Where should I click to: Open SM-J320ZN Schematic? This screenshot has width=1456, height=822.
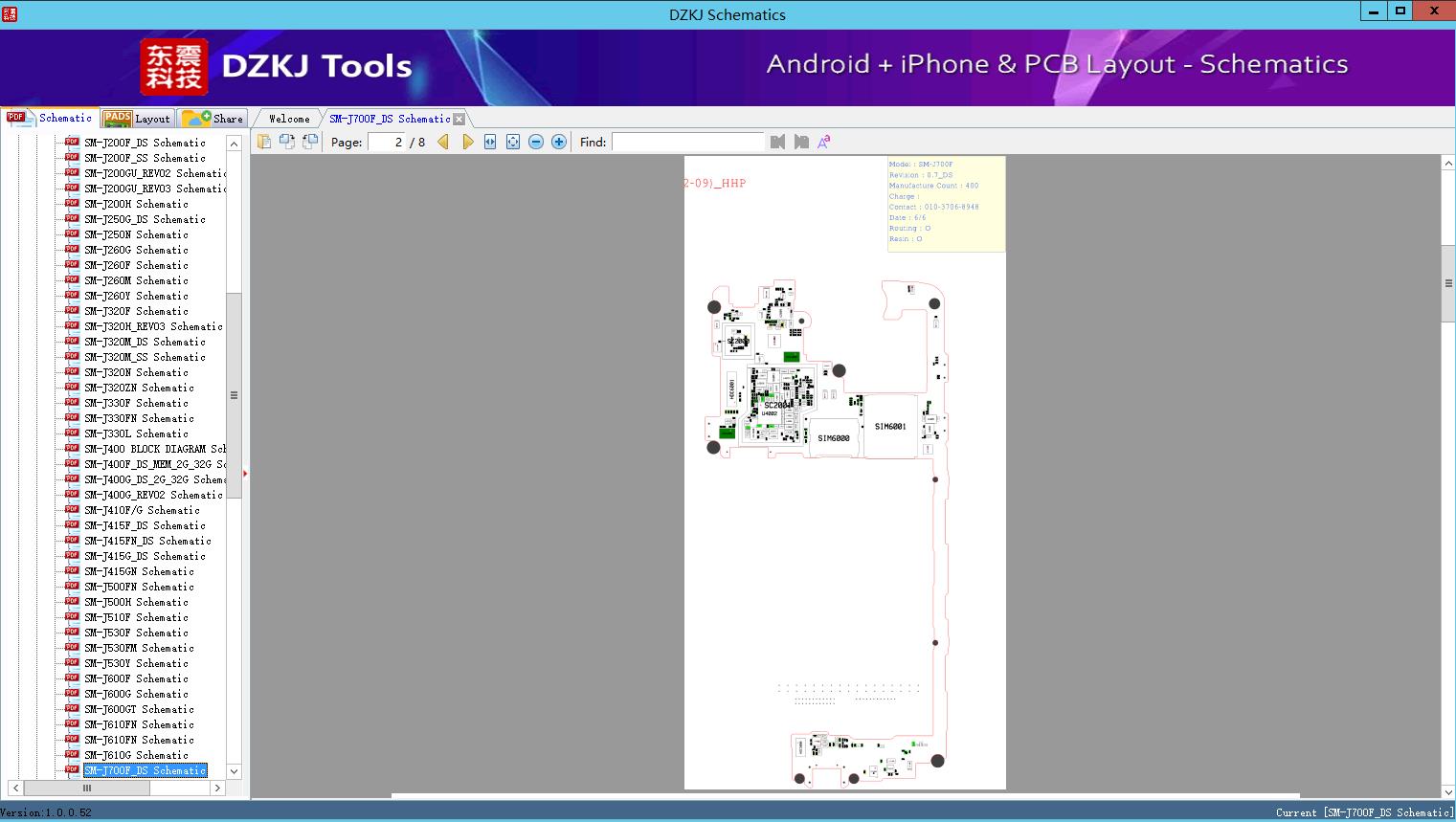click(x=139, y=388)
